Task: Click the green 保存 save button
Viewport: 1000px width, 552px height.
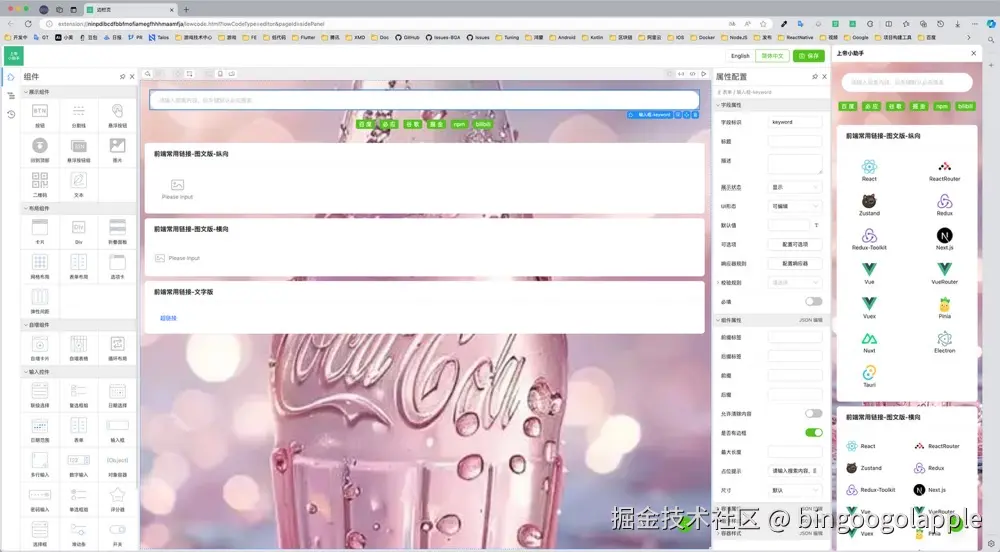Action: (x=808, y=56)
